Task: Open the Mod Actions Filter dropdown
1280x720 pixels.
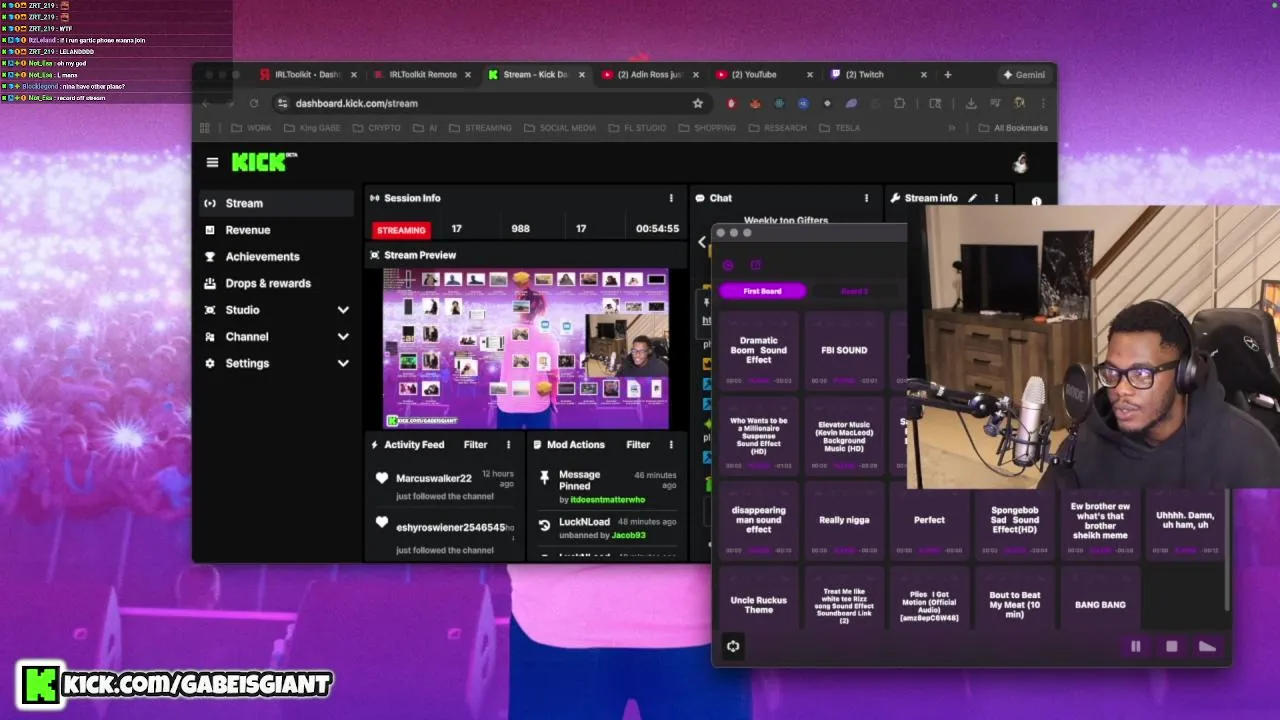Action: (638, 445)
